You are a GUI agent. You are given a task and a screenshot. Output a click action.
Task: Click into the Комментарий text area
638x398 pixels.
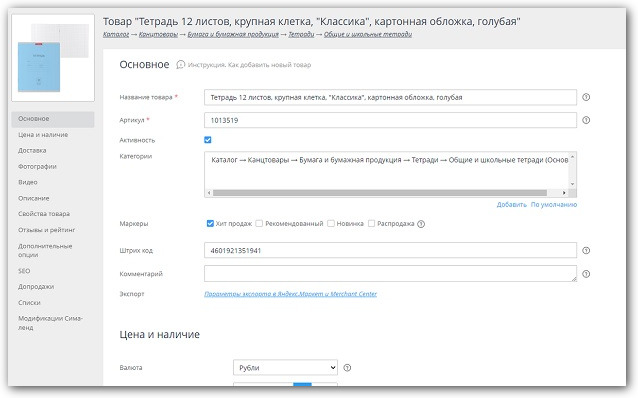coord(390,273)
